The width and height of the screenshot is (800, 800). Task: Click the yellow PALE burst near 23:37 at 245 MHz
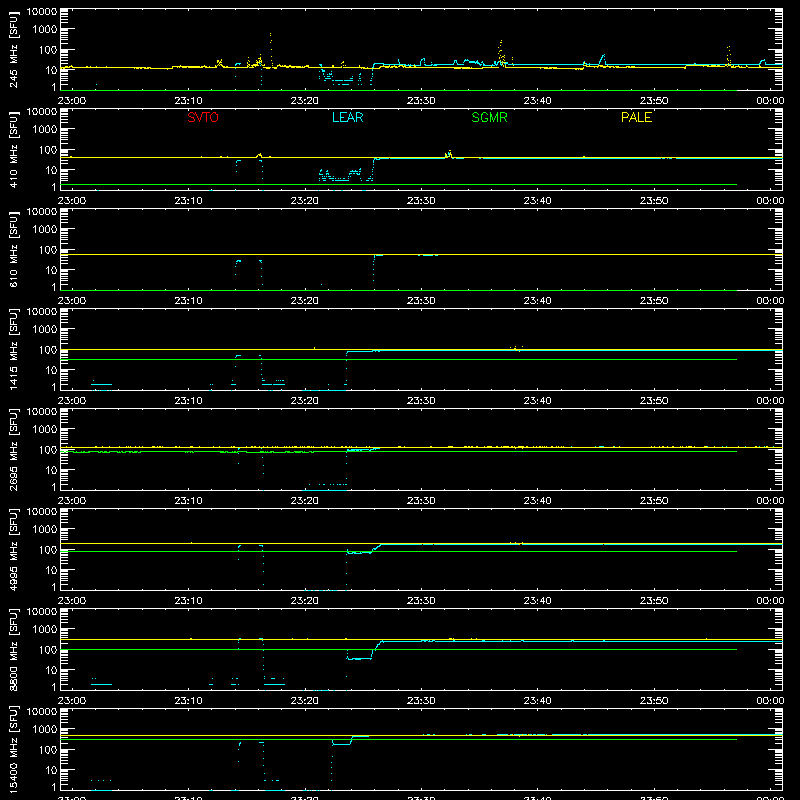click(x=501, y=53)
